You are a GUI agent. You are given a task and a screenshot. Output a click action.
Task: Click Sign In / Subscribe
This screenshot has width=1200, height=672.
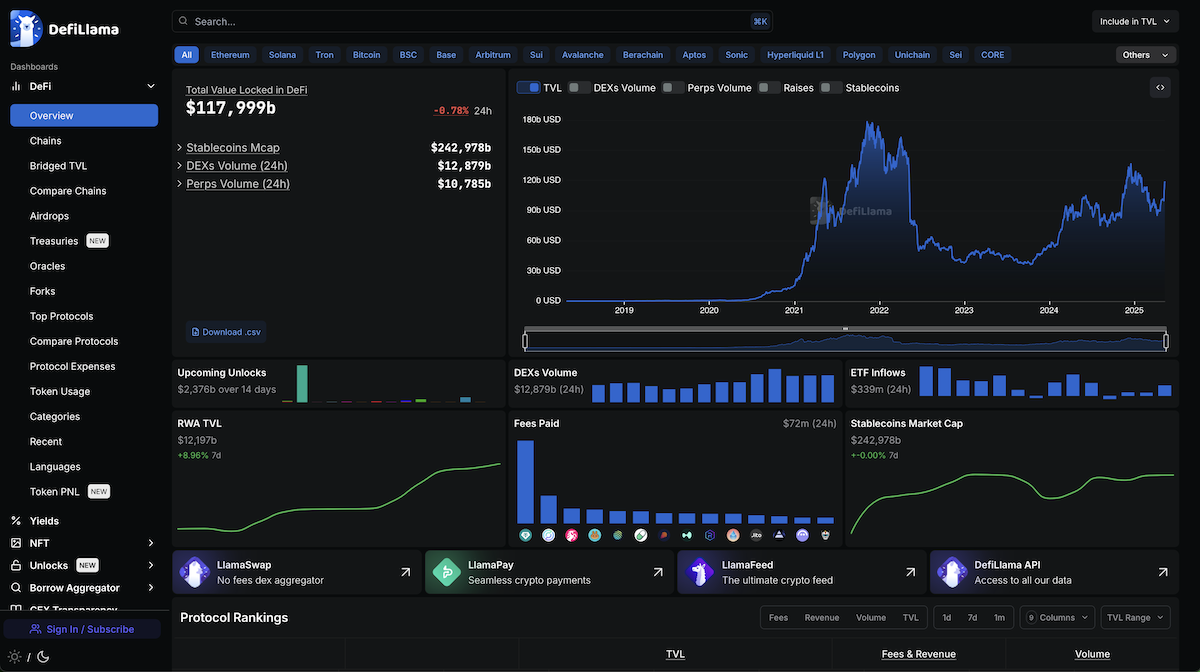(82, 629)
